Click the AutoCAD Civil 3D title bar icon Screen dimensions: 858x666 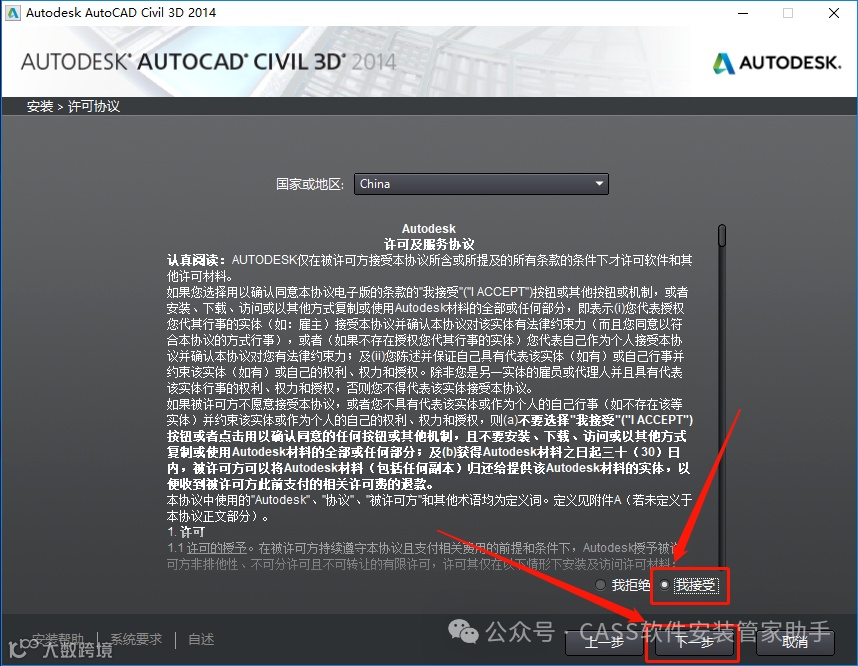coord(13,13)
